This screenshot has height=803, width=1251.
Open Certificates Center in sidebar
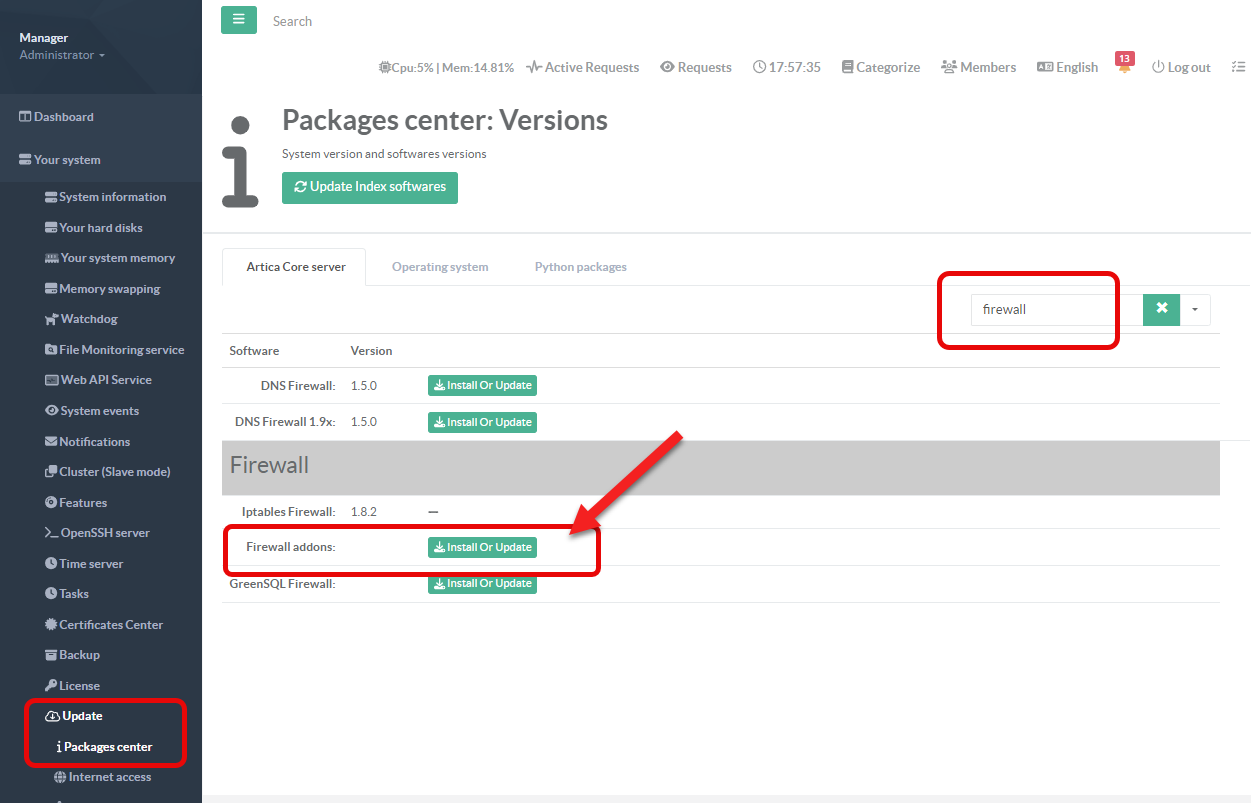coord(110,624)
